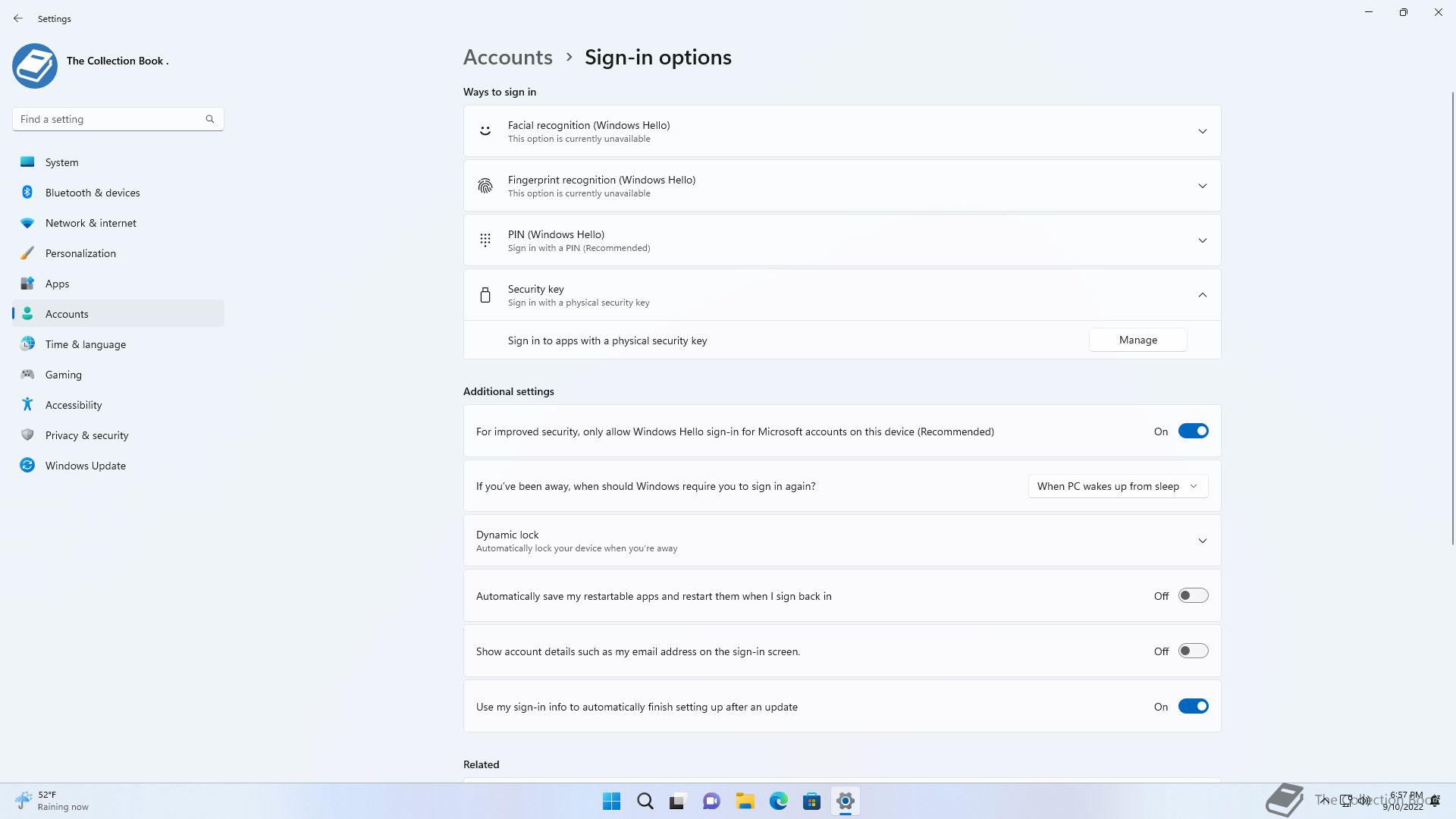Expand the Dynamic lock section
Screen dimensions: 1456x819
click(x=1202, y=541)
